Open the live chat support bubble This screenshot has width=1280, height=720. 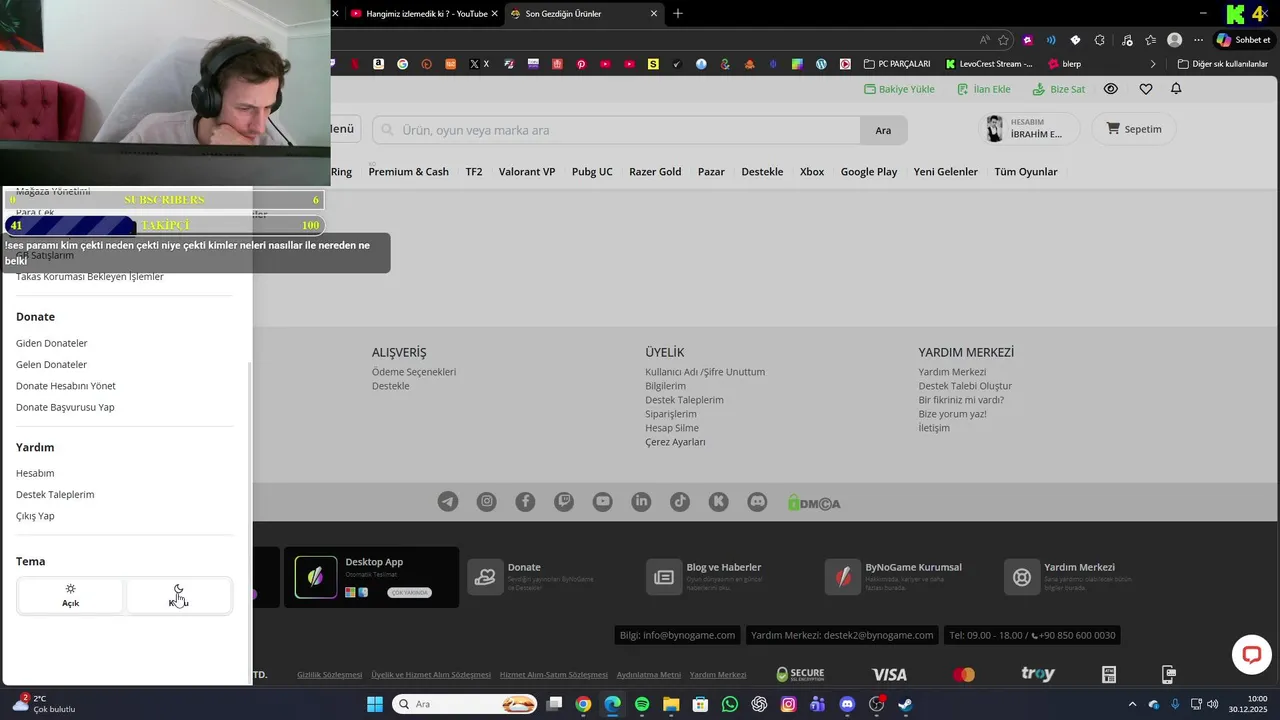[x=1251, y=655]
